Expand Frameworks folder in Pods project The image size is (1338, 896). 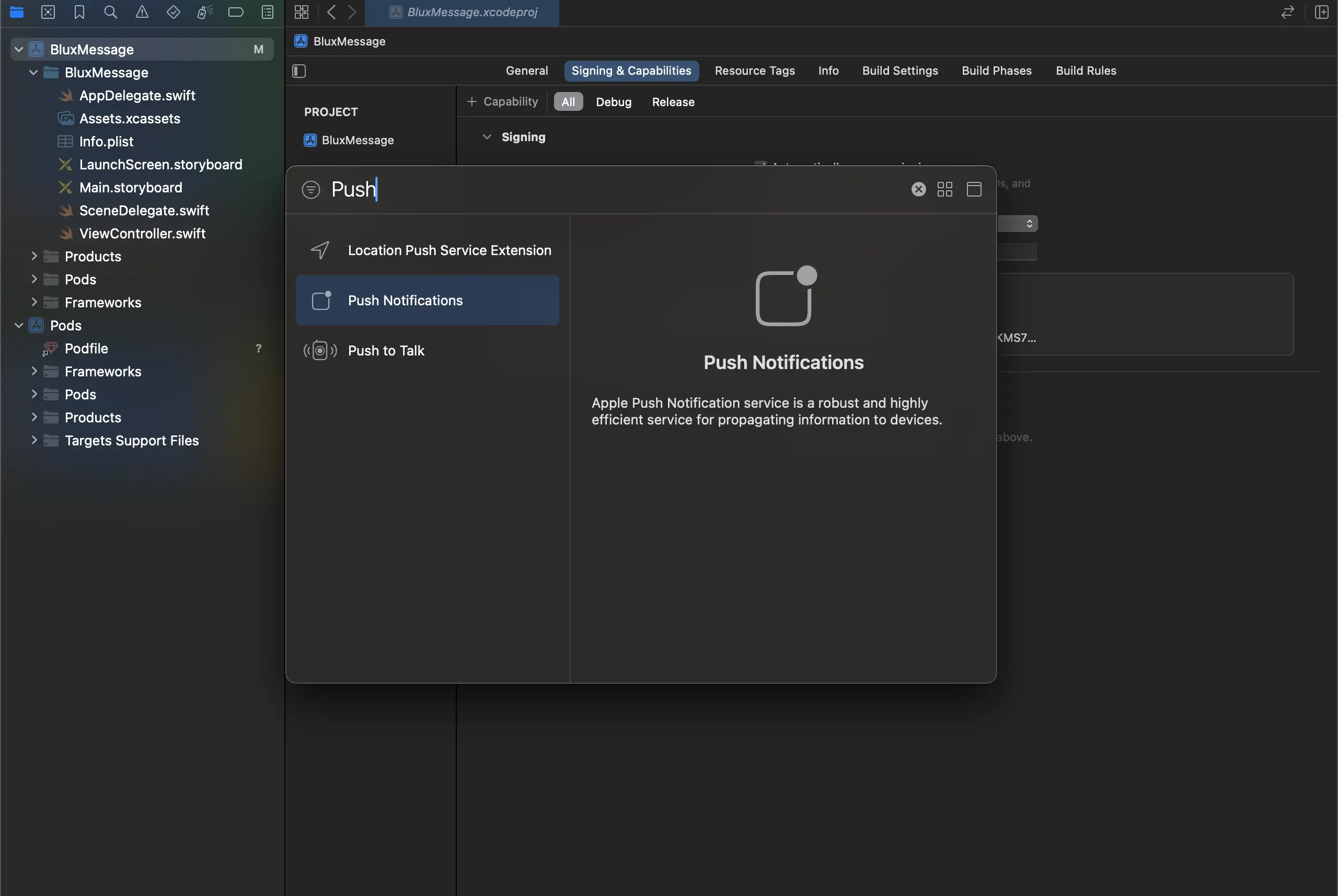[33, 372]
